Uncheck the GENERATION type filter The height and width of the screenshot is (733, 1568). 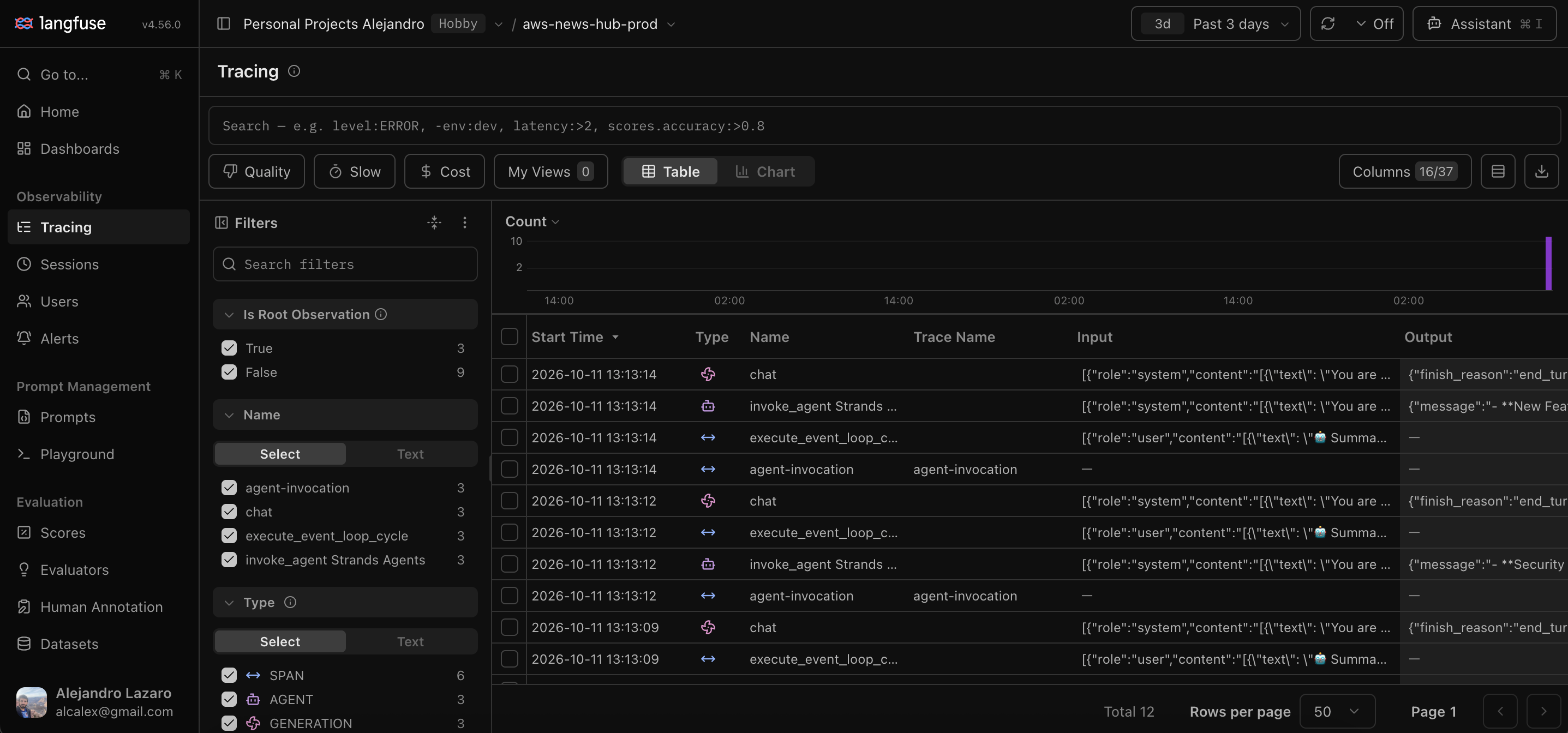[229, 723]
